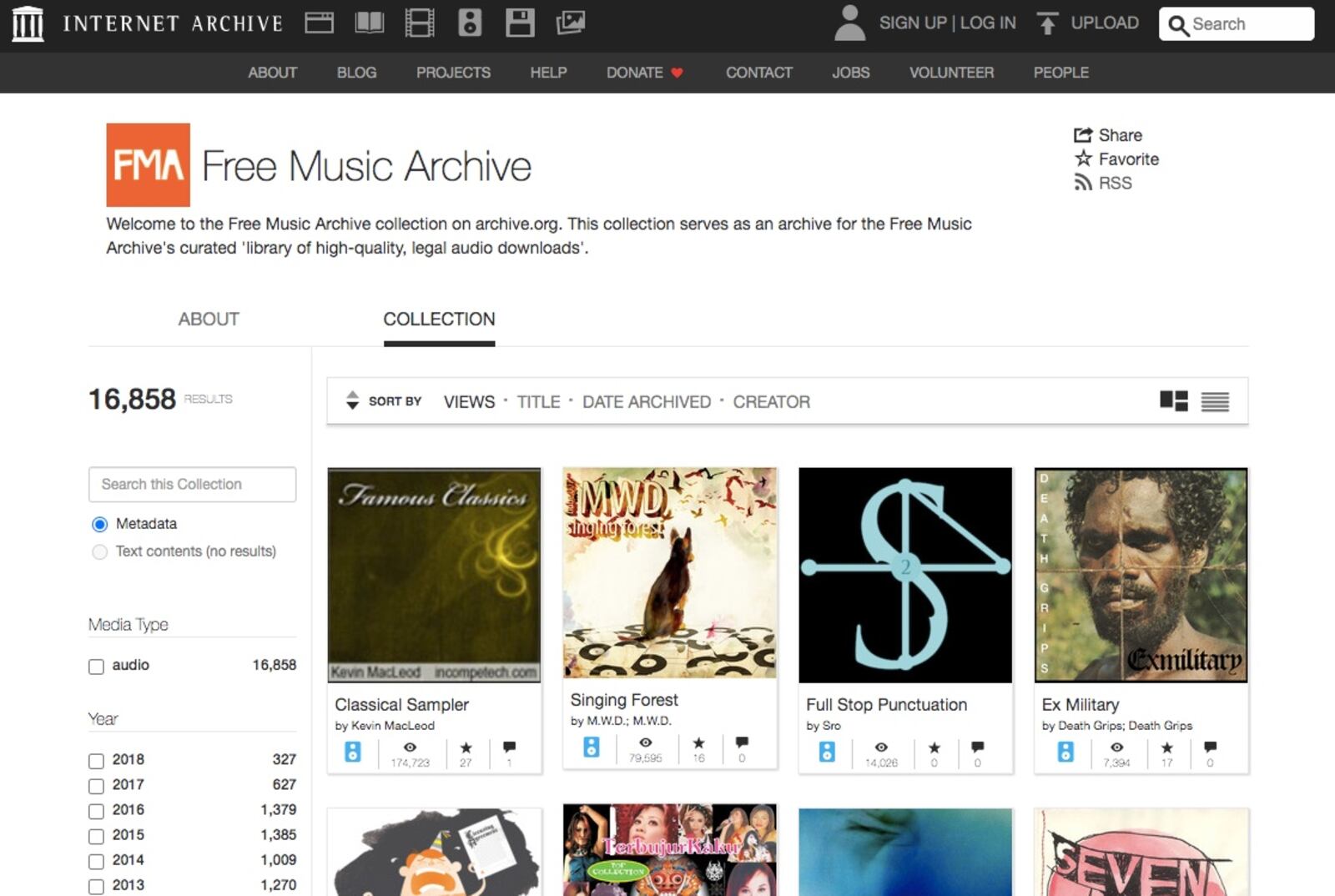The height and width of the screenshot is (896, 1335).
Task: Open CONTACT in navigation bar
Action: 759,73
